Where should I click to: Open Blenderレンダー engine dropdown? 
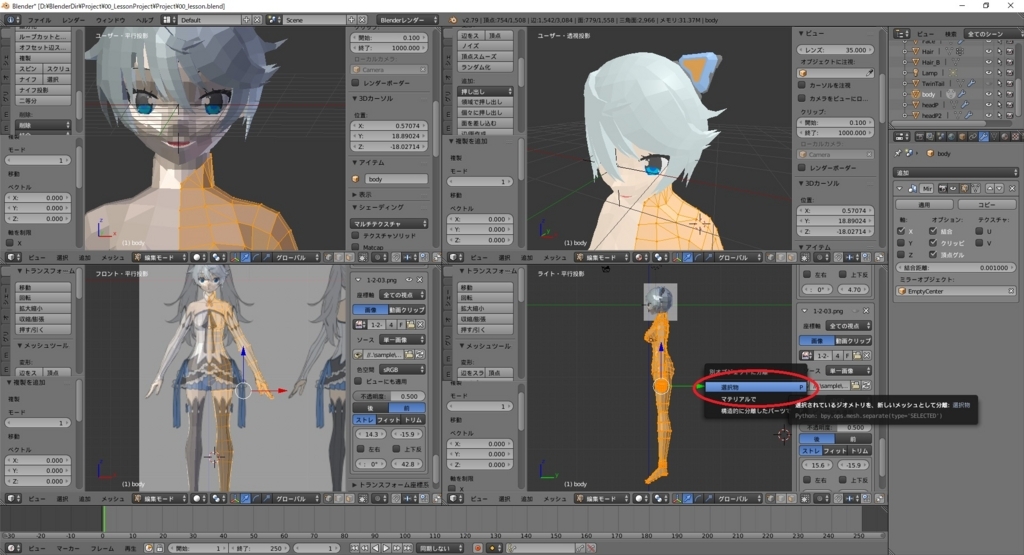409,20
